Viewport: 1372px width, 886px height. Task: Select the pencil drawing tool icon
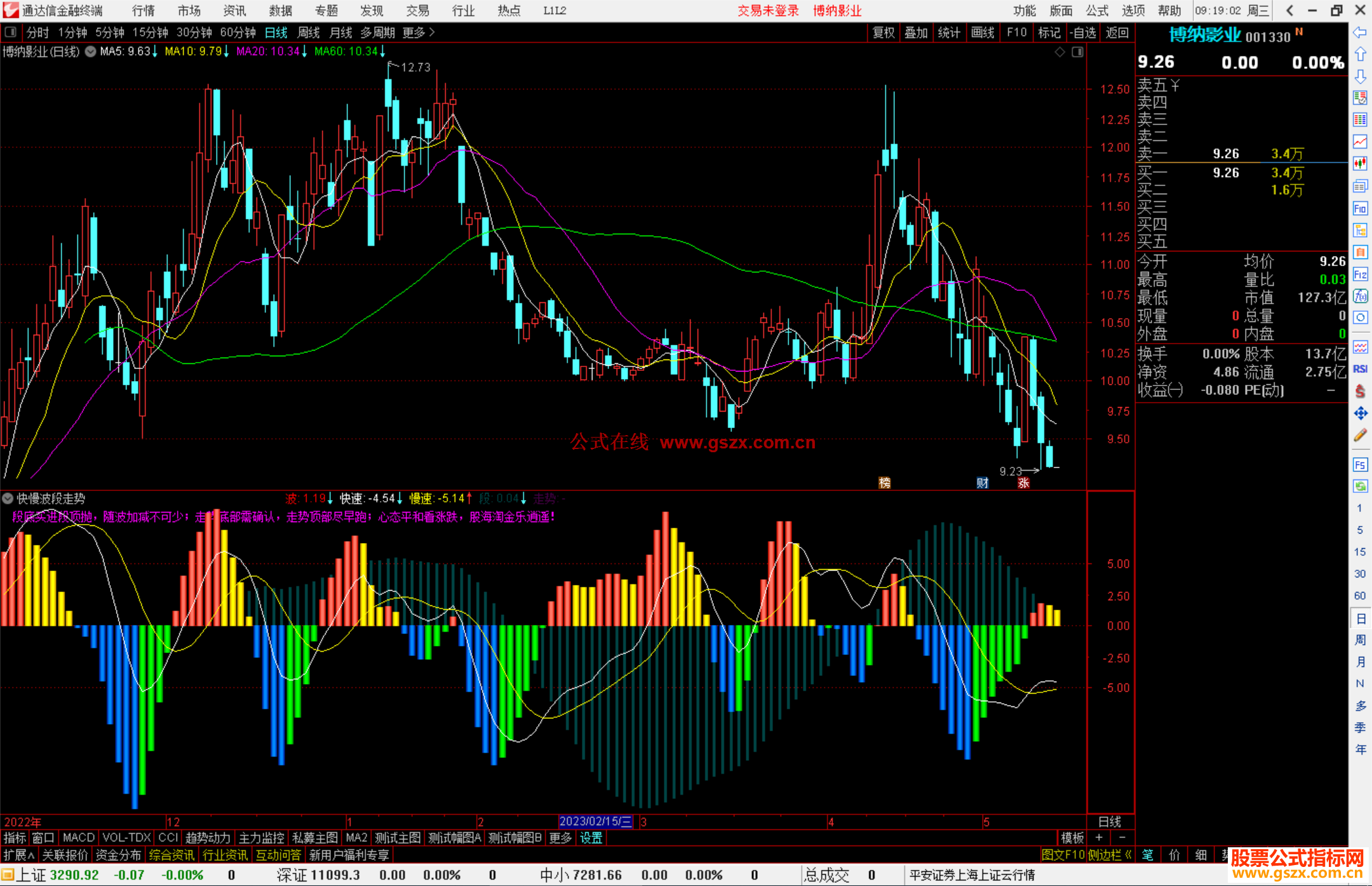pos(1360,436)
